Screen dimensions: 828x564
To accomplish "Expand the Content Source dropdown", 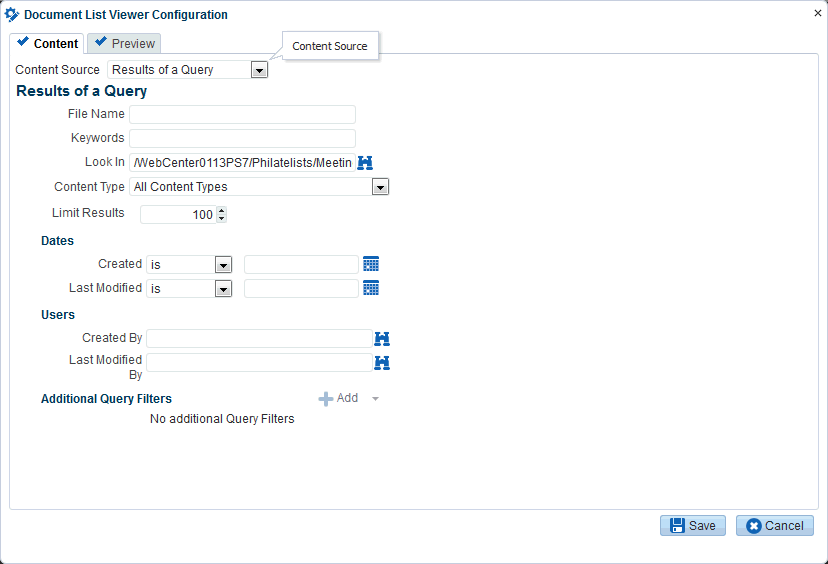I will tap(259, 70).
